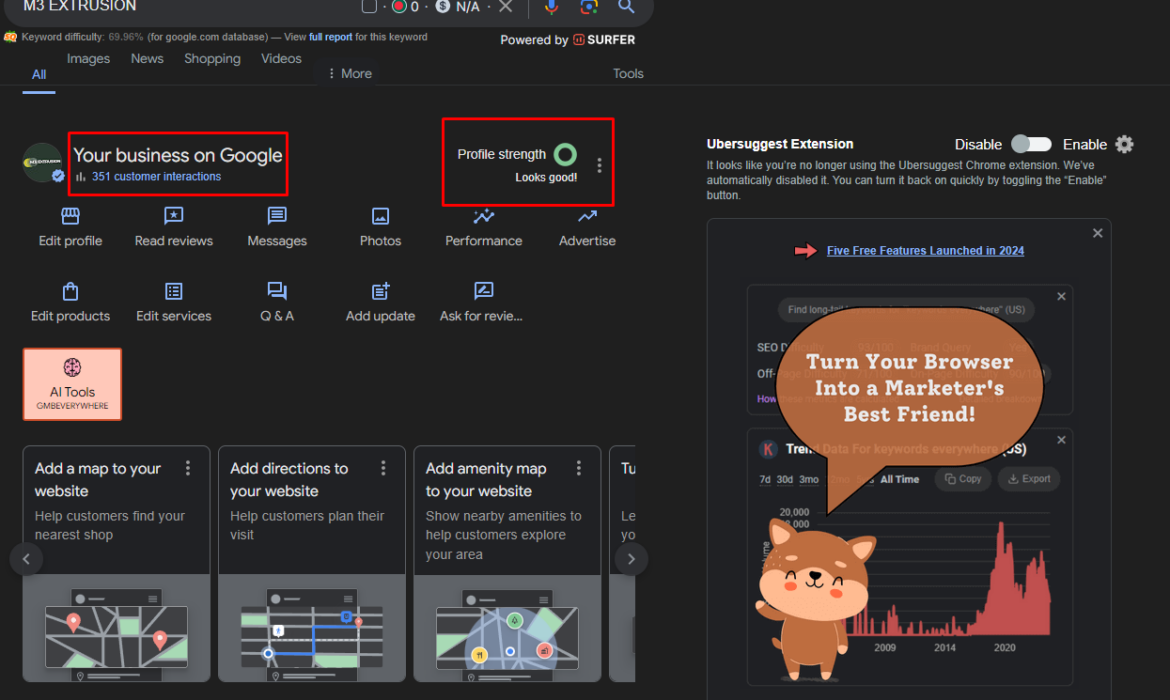Click the search magnifier icon
This screenshot has height=700, width=1170.
[626, 6]
